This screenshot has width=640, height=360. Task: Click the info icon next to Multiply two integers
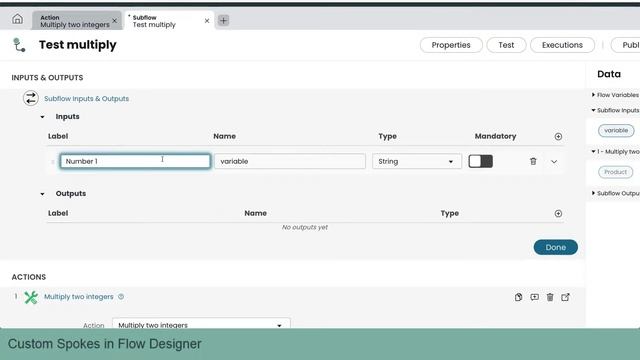coord(121,297)
